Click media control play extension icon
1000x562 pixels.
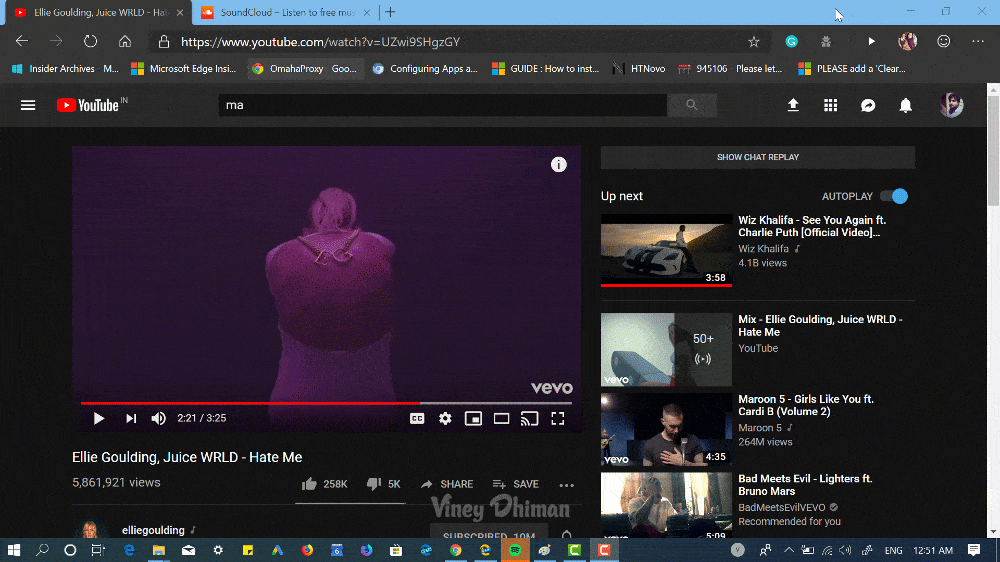pyautogui.click(x=871, y=41)
